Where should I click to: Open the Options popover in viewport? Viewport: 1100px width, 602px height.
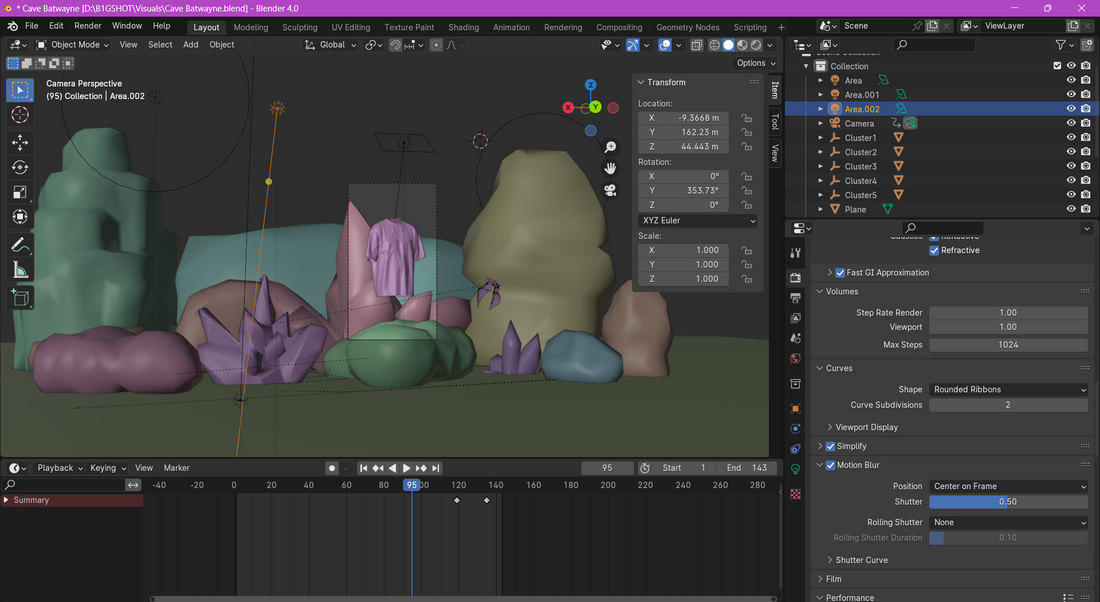pos(756,63)
